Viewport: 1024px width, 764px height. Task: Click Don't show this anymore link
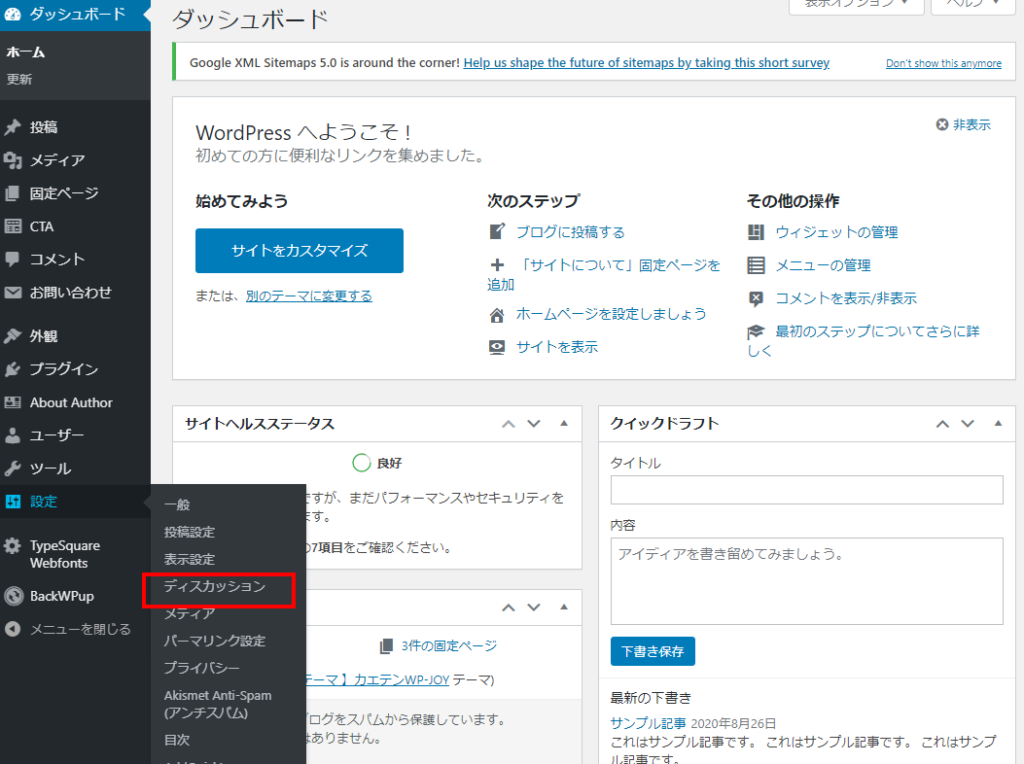[944, 63]
